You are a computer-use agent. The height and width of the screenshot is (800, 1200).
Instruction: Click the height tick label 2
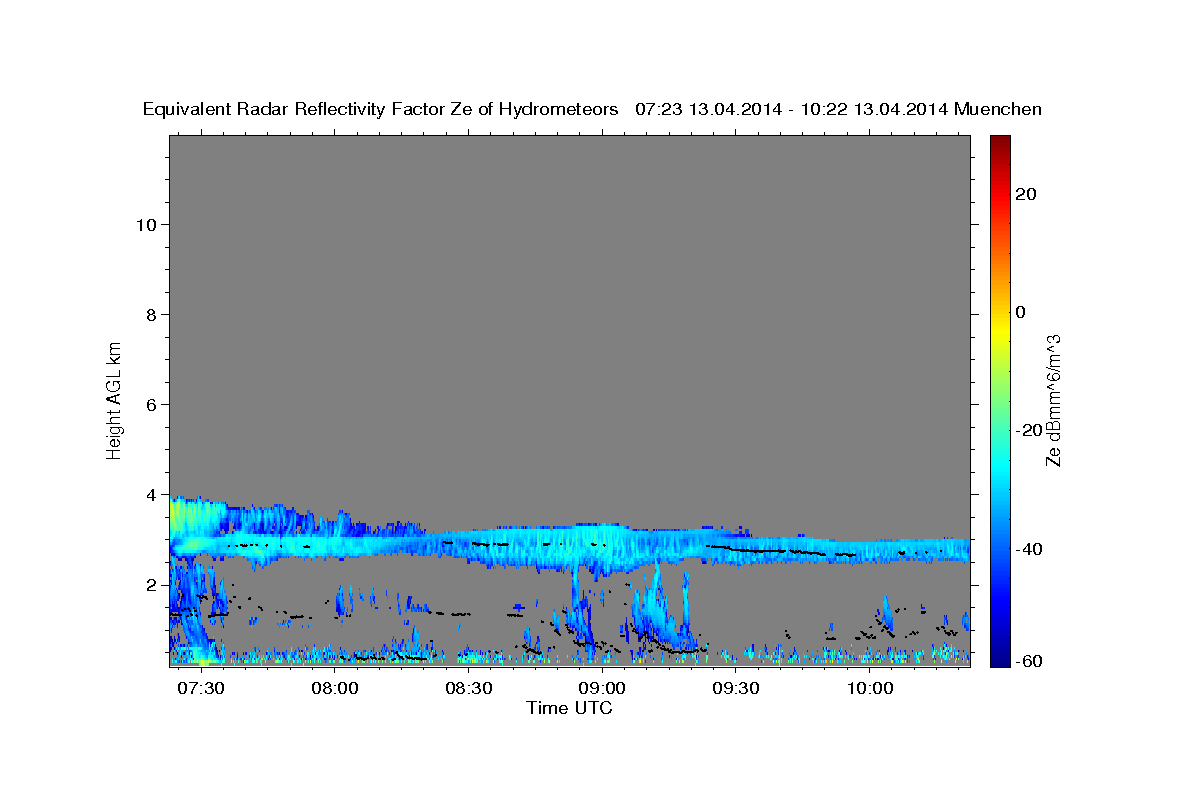pos(152,584)
